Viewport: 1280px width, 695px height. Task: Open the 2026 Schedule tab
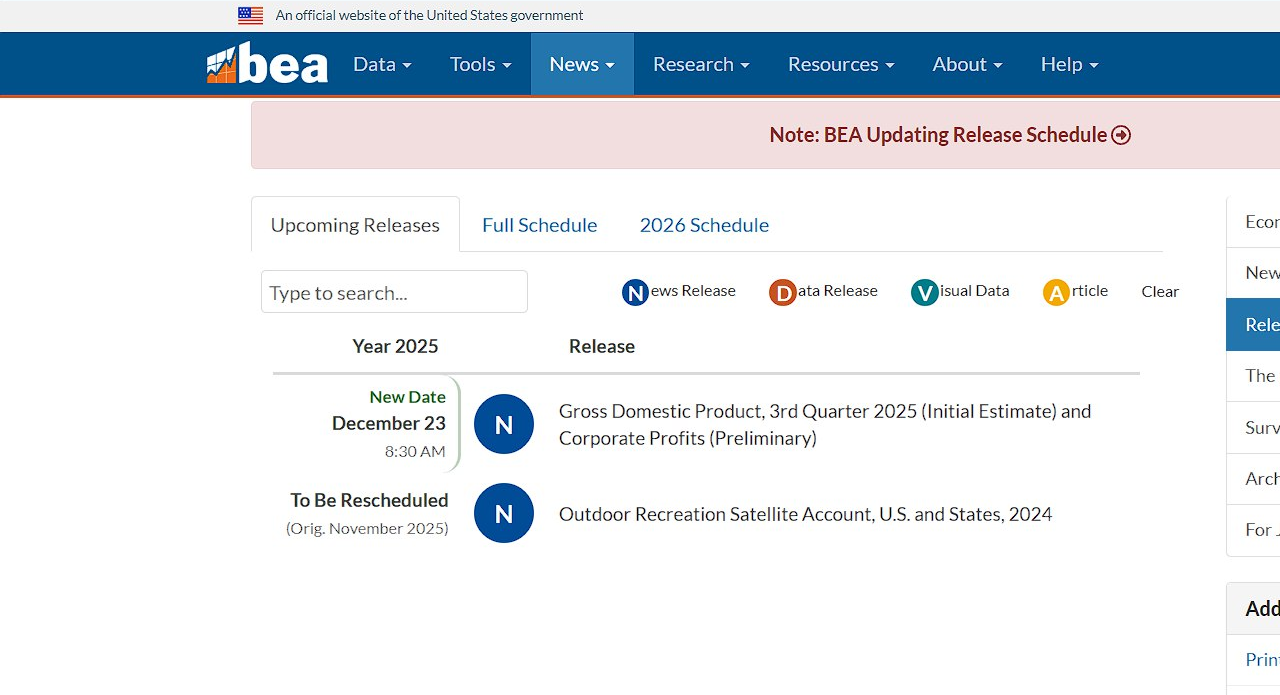click(x=704, y=225)
